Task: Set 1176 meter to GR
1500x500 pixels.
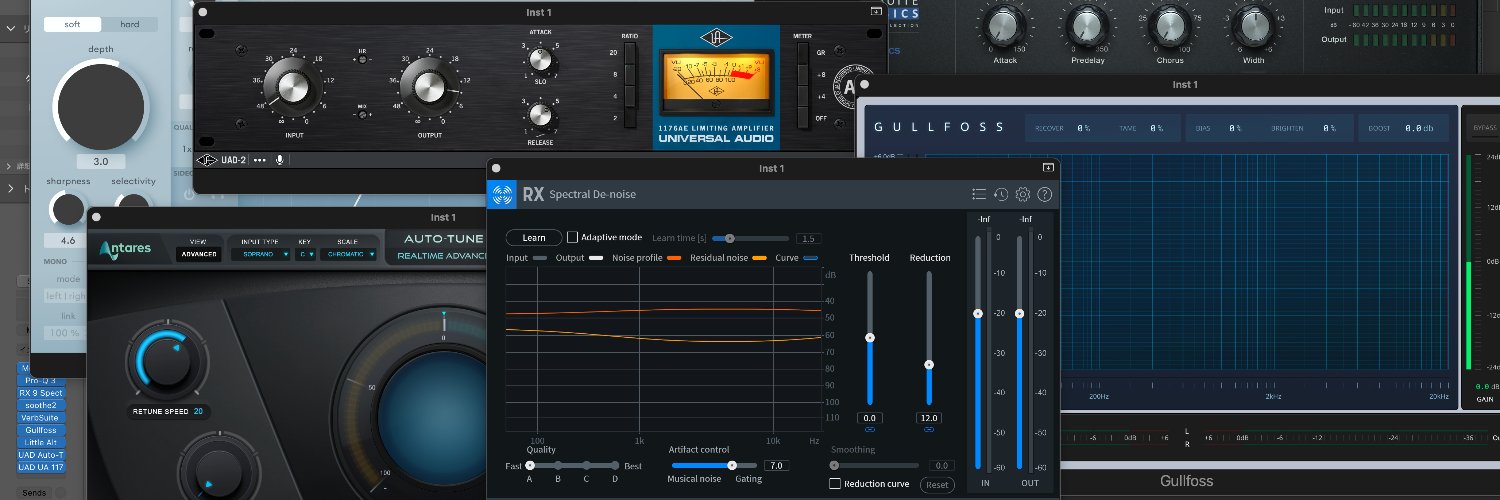Action: (x=802, y=51)
